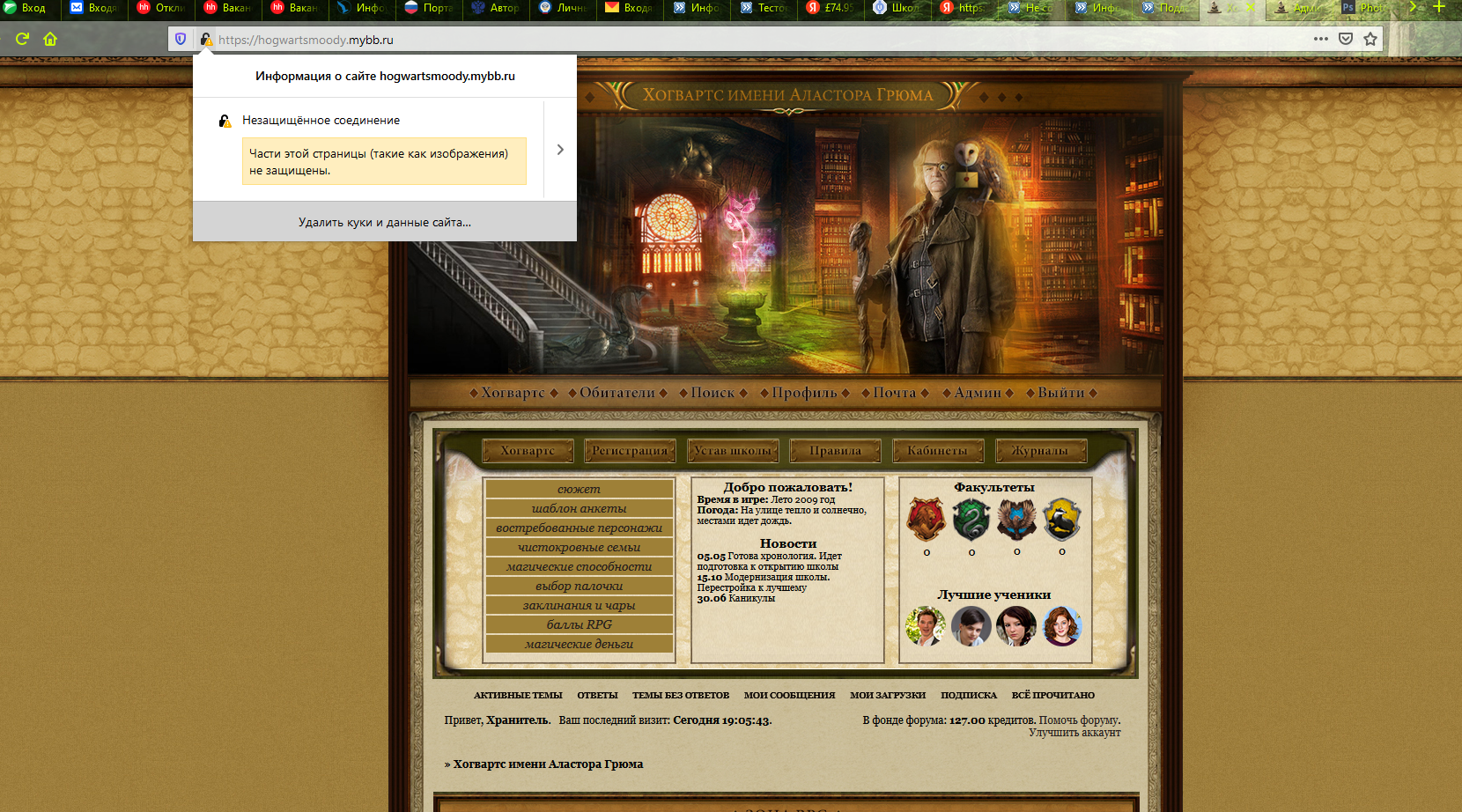Click 'Выйти' to log out
Image resolution: width=1462 pixels, height=812 pixels.
pyautogui.click(x=1061, y=393)
